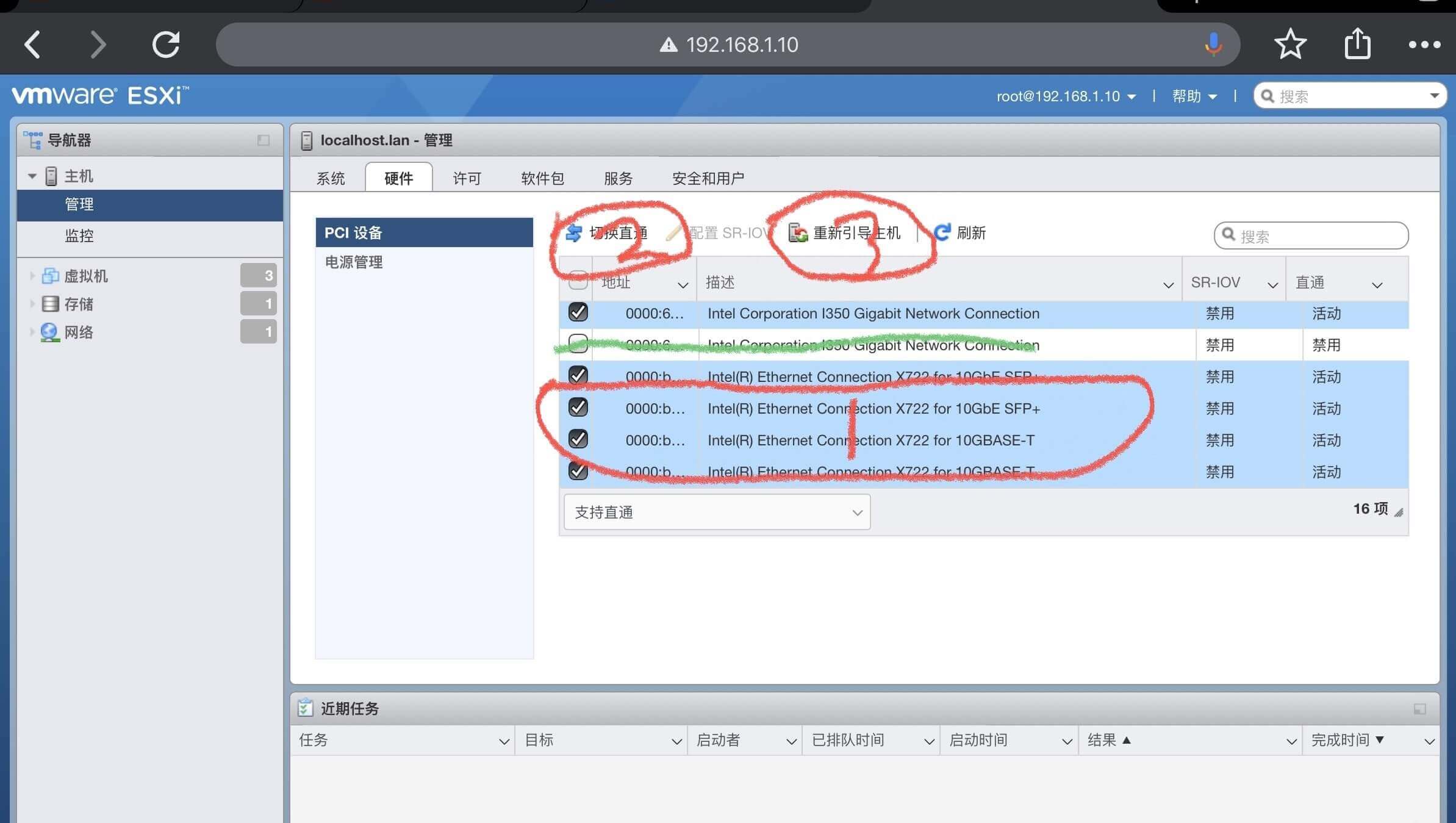Viewport: 1456px width, 823px height.
Task: Collapse navigator with its minimize icon
Action: click(263, 140)
